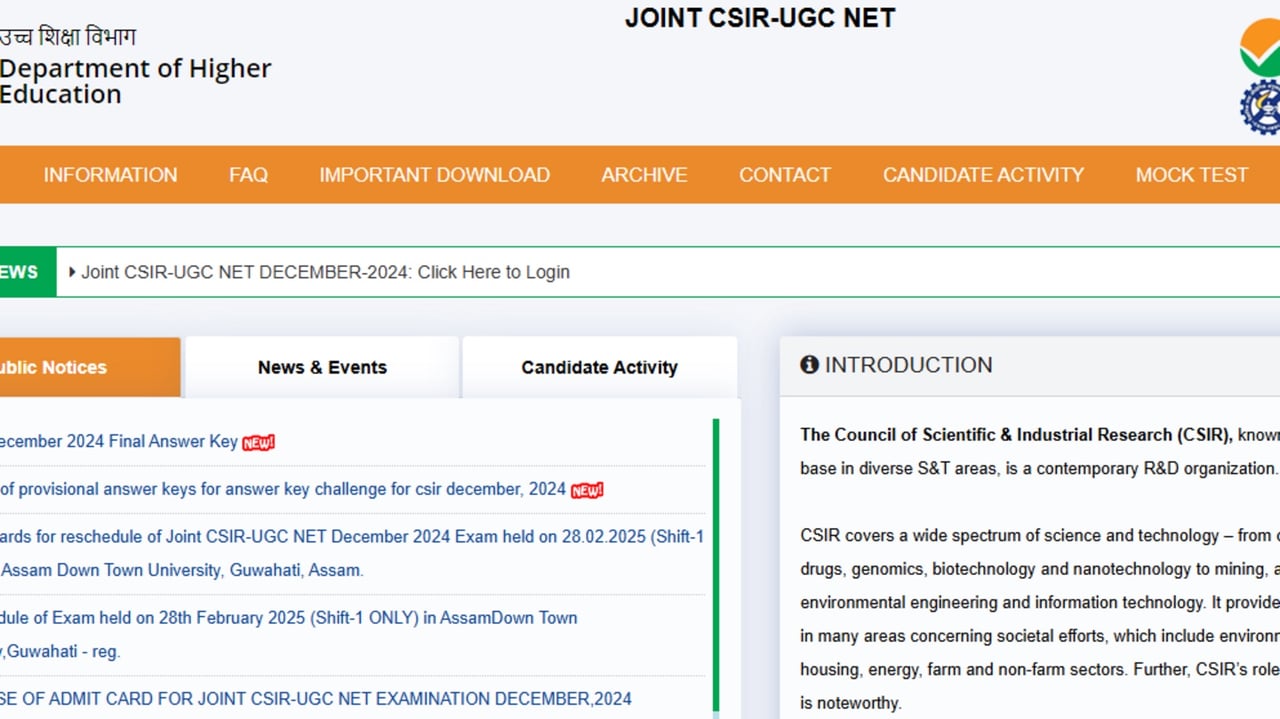Click the blue gear emblem logo at top right
Image resolution: width=1280 pixels, height=719 pixels.
click(x=1260, y=107)
